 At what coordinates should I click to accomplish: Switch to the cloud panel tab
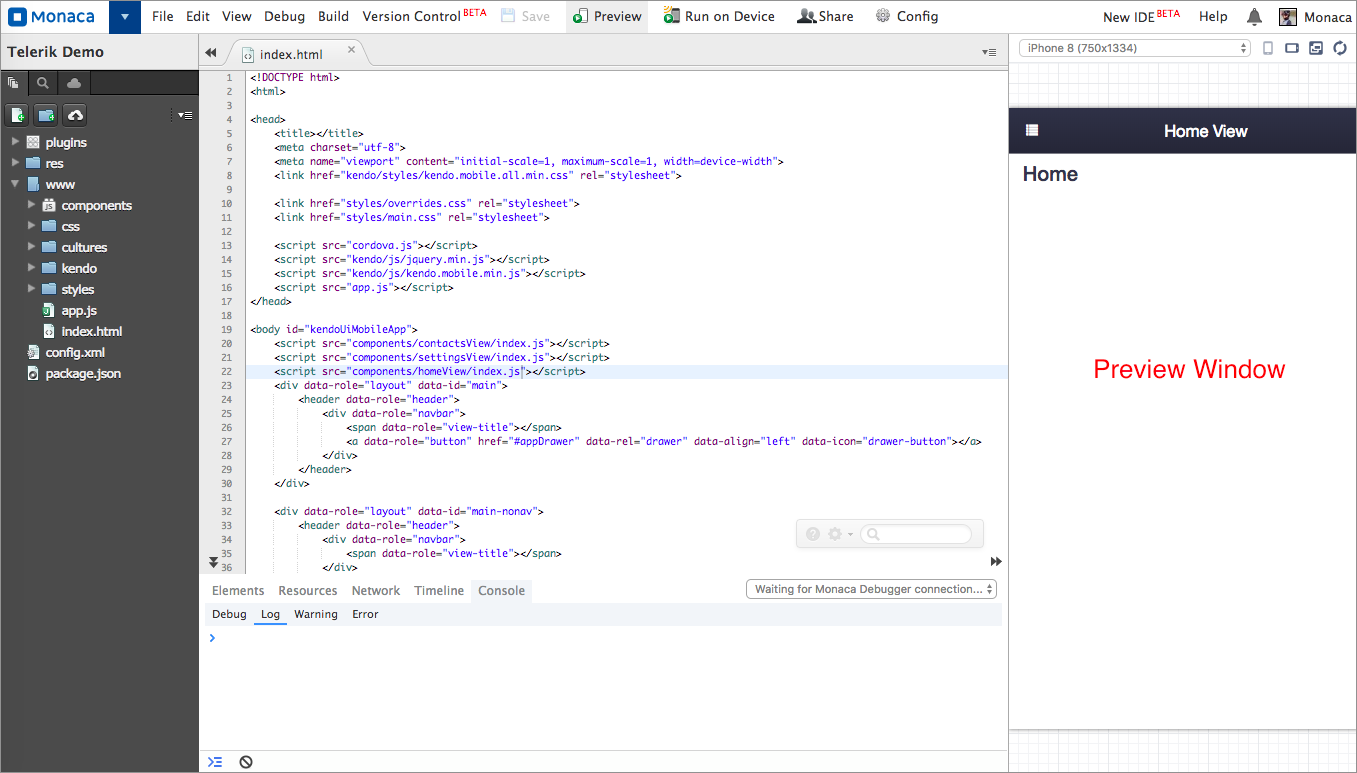[74, 83]
